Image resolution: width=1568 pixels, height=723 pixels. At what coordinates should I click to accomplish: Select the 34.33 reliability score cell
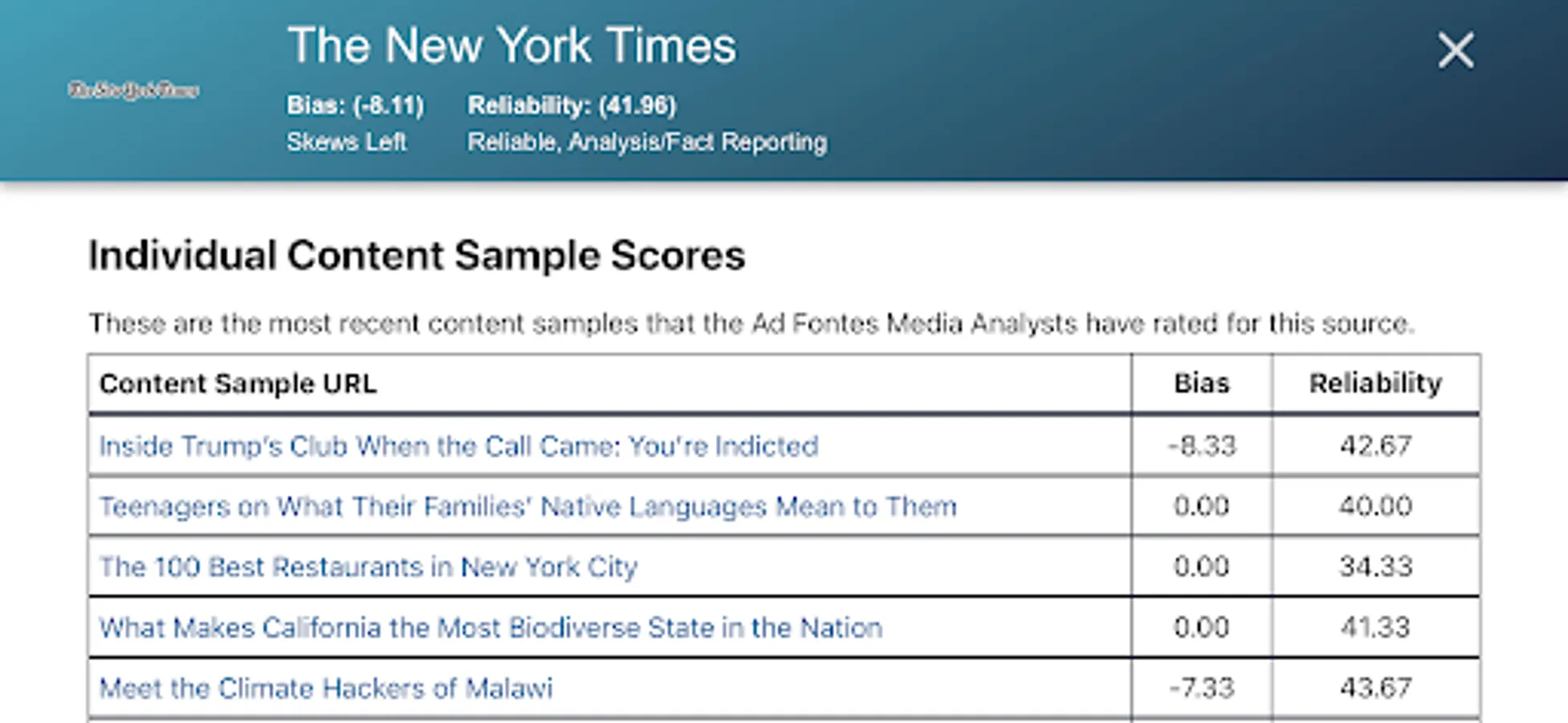click(x=1375, y=567)
